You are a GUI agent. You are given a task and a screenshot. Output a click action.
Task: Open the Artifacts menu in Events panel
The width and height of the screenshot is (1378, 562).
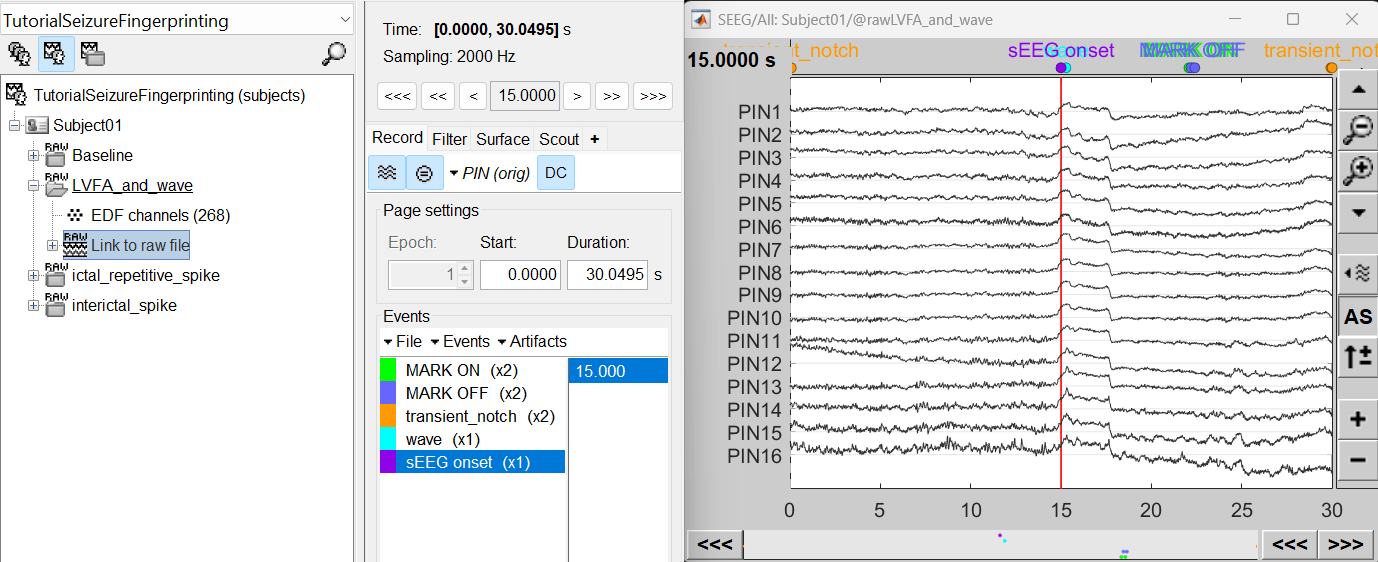[x=532, y=342]
